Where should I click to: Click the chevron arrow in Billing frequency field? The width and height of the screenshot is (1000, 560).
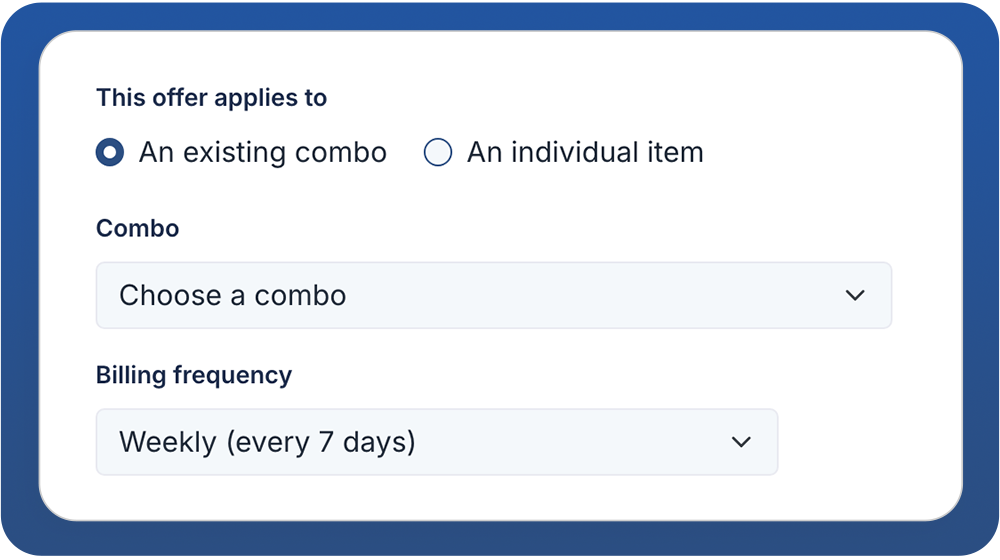[x=741, y=442]
